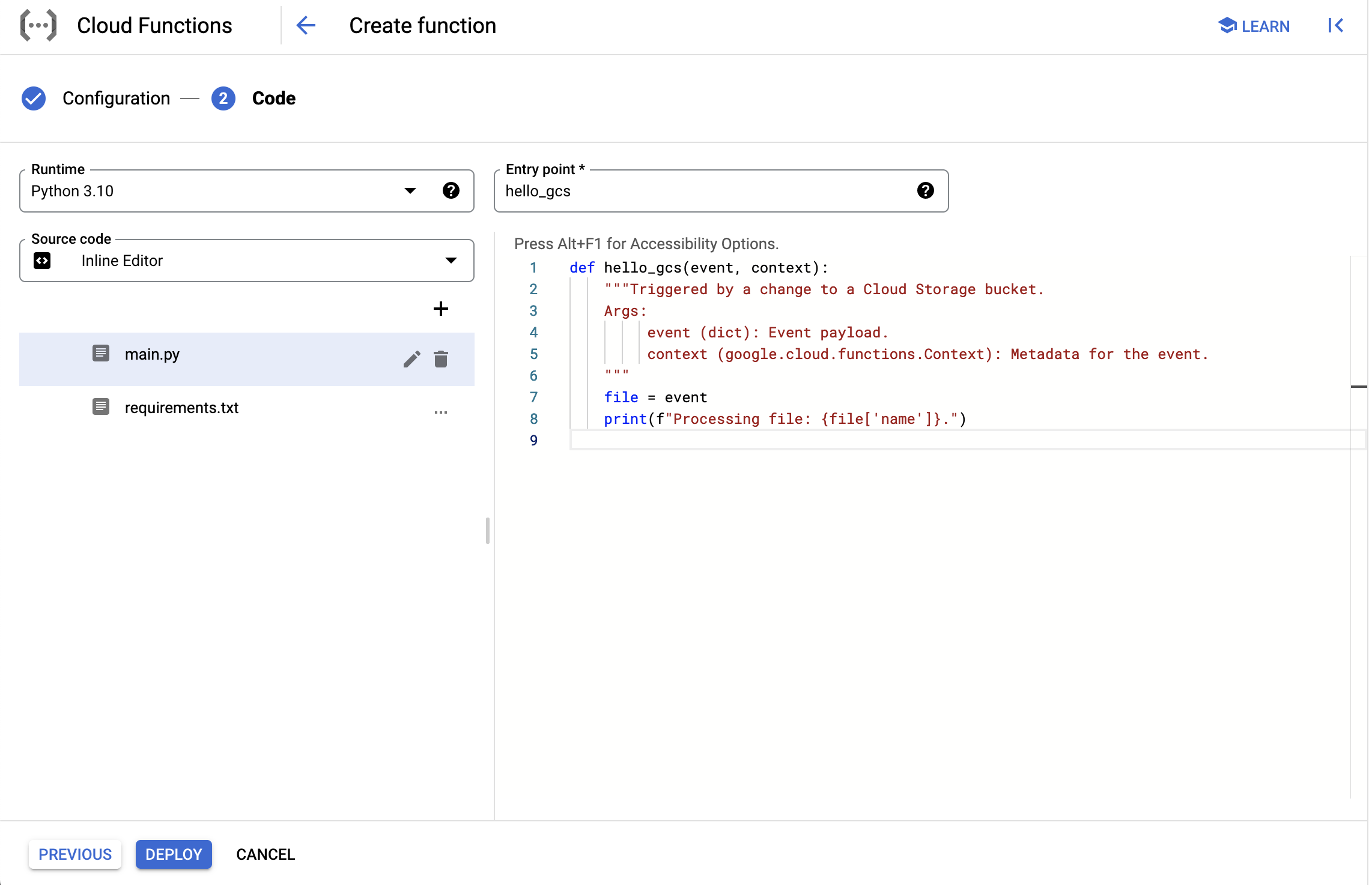The width and height of the screenshot is (1372, 885).
Task: Open requirements.txt in the editor
Action: (x=181, y=408)
